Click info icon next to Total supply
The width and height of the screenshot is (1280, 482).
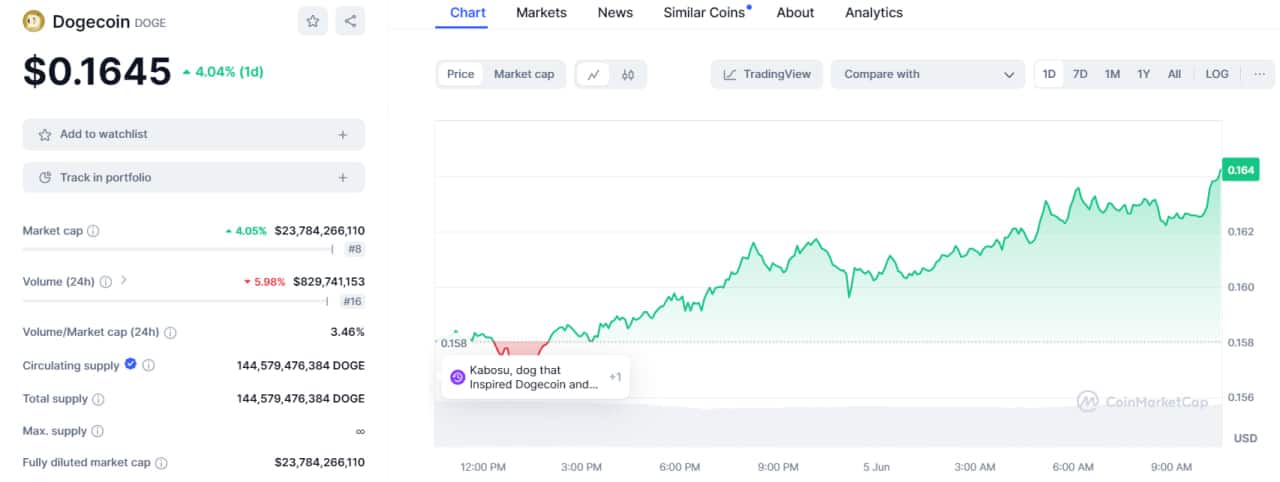click(x=98, y=399)
